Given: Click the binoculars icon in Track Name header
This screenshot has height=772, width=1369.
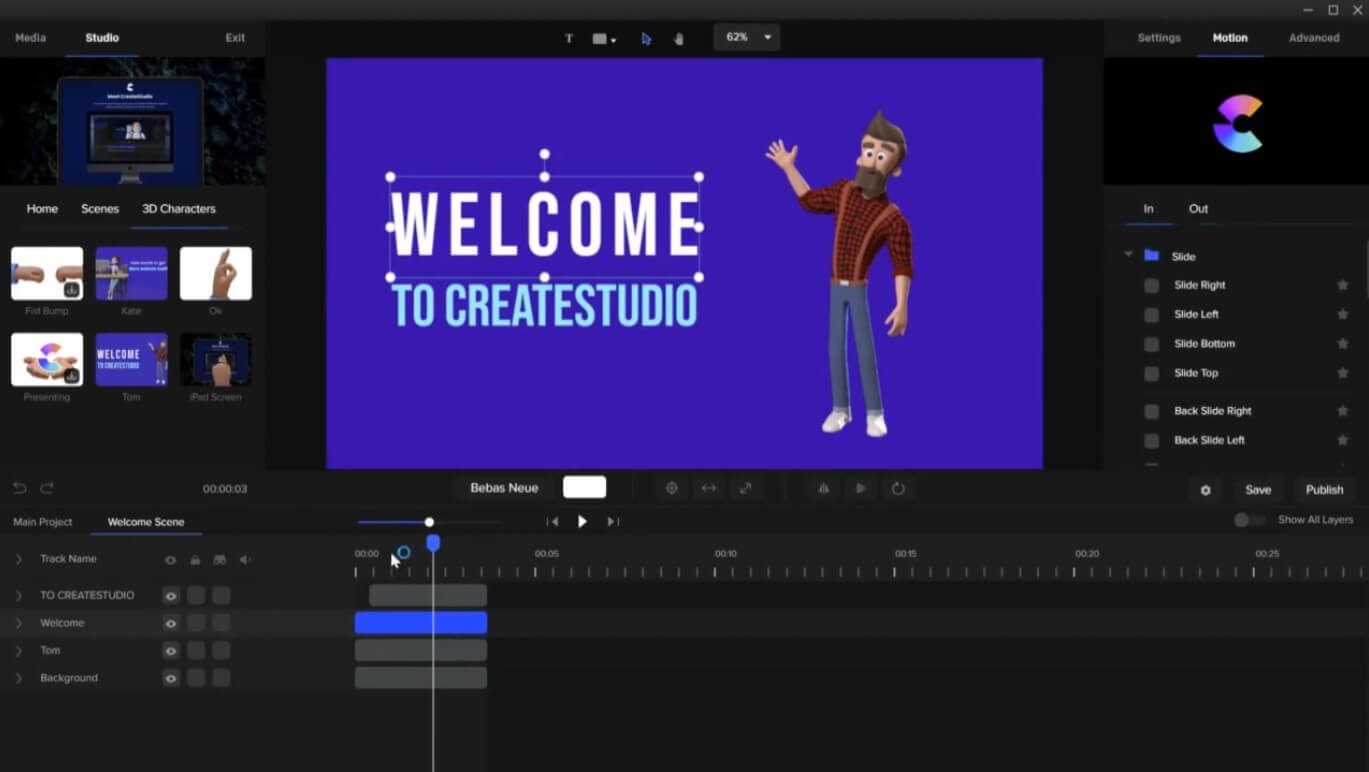Looking at the screenshot, I should coord(220,560).
